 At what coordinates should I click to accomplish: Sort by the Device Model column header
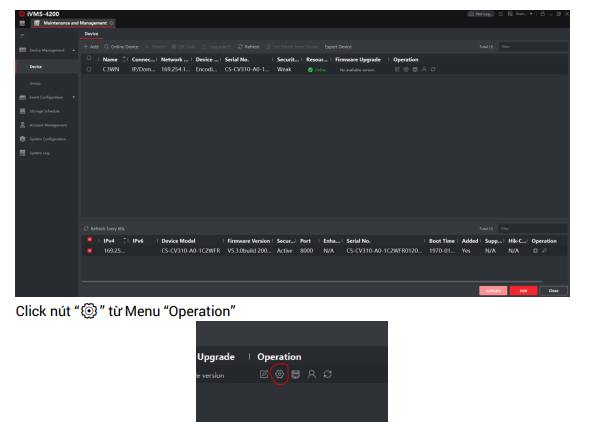coord(178,241)
